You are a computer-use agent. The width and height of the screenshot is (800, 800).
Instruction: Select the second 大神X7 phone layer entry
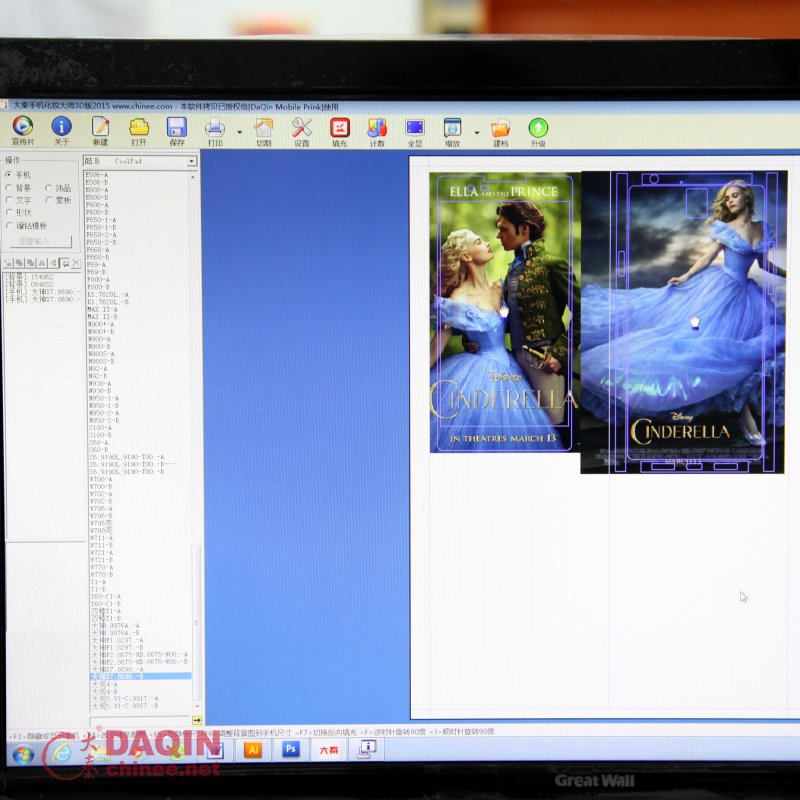click(x=43, y=299)
